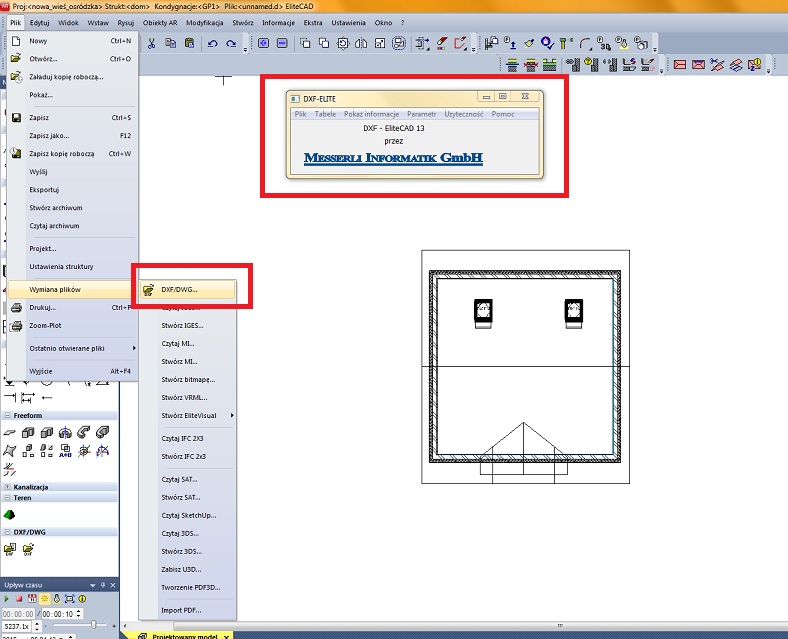The height and width of the screenshot is (639, 788).
Task: Click the 5237.1x speed field
Action: (x=17, y=626)
